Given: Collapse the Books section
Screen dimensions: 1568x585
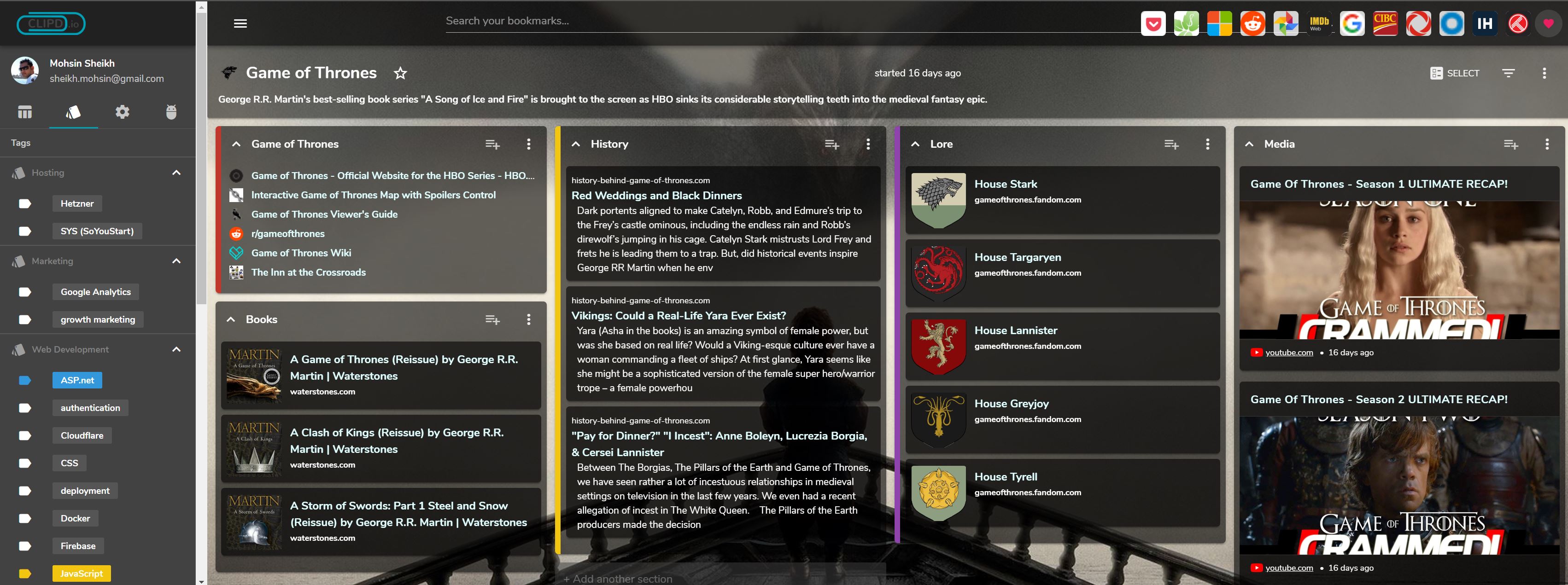Looking at the screenshot, I should click(231, 319).
